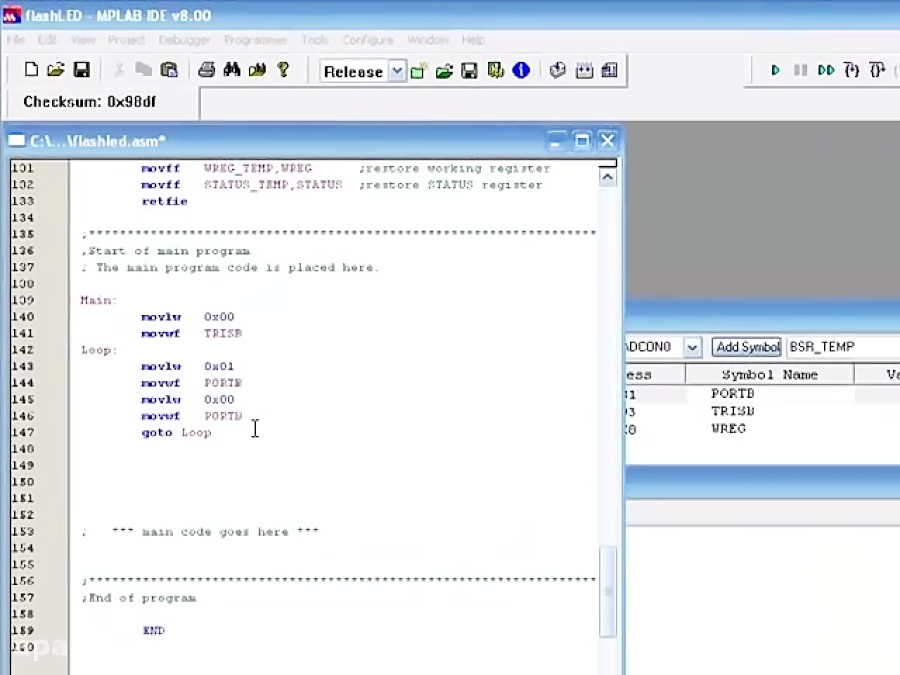Expand the ADCON0 SFR dropdown

tap(692, 347)
